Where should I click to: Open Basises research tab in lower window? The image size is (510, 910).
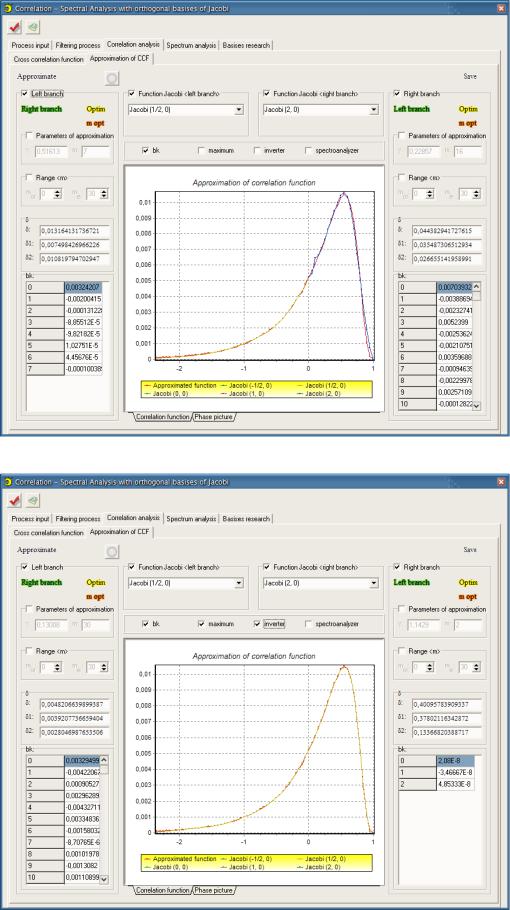(246, 519)
